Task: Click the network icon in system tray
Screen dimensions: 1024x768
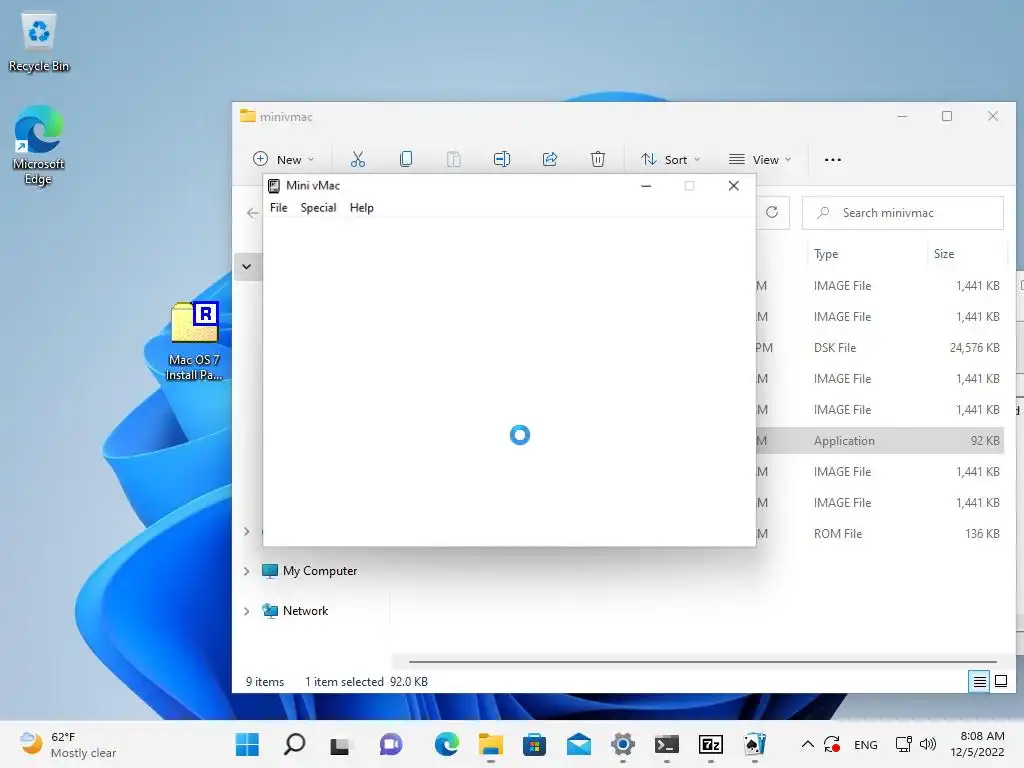Action: tap(904, 744)
